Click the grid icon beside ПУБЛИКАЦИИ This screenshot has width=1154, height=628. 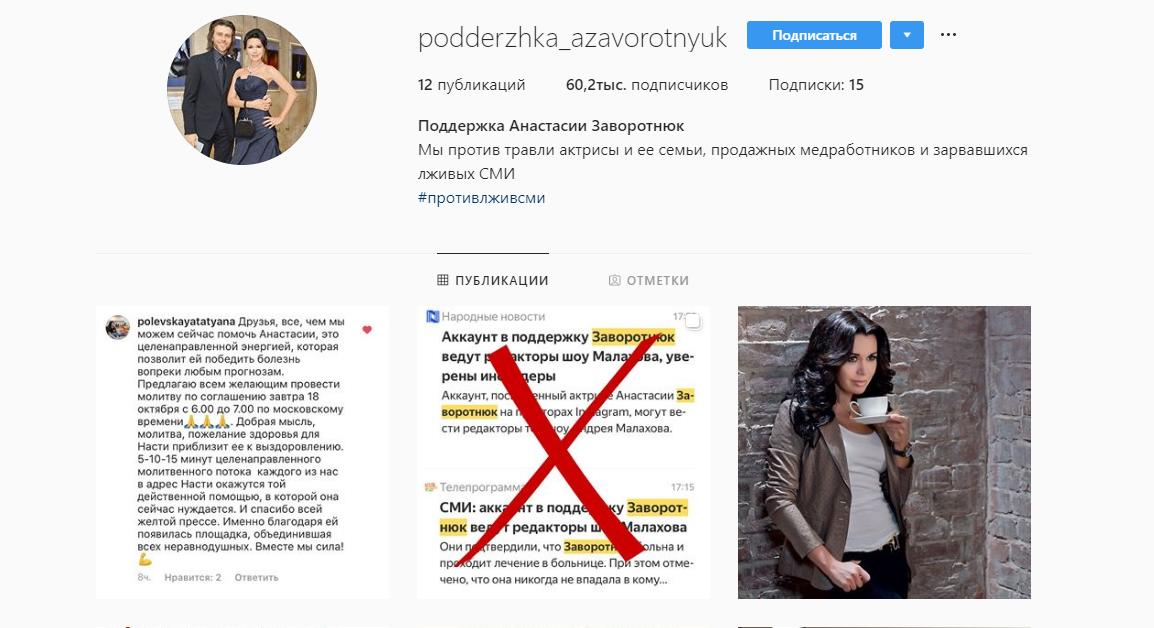click(x=442, y=280)
